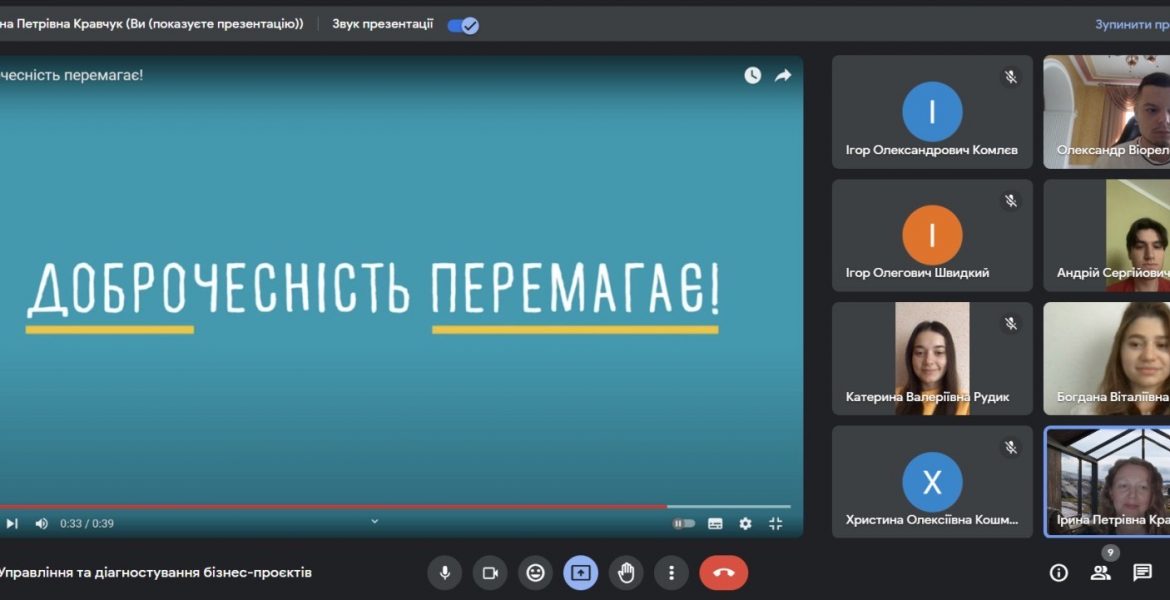Expand chapters chevron on video bar
Viewport: 1170px width, 600px height.
(375, 522)
